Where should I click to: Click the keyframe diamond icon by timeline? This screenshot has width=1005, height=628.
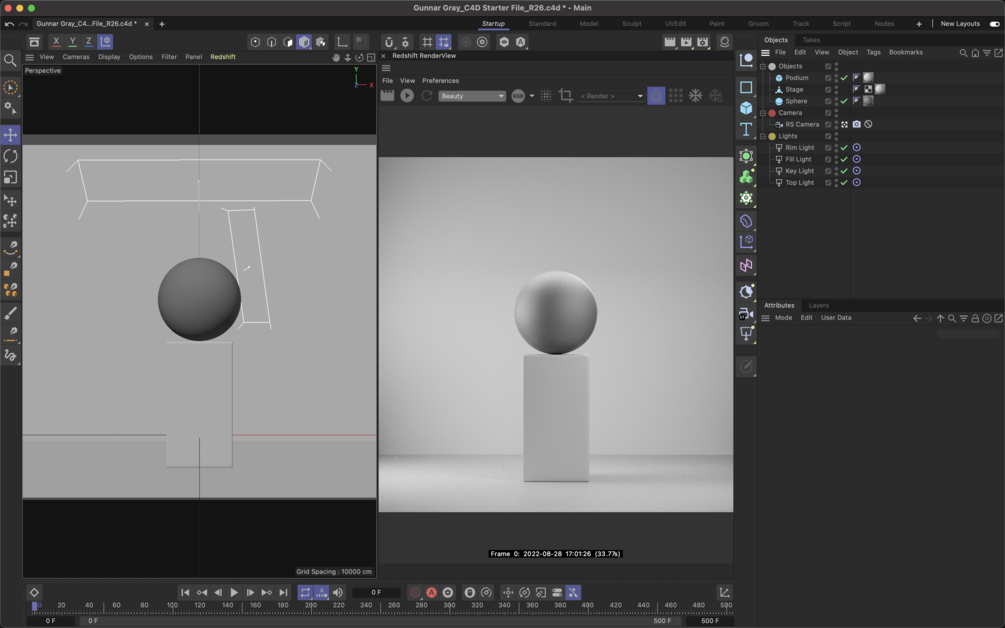pyautogui.click(x=35, y=592)
